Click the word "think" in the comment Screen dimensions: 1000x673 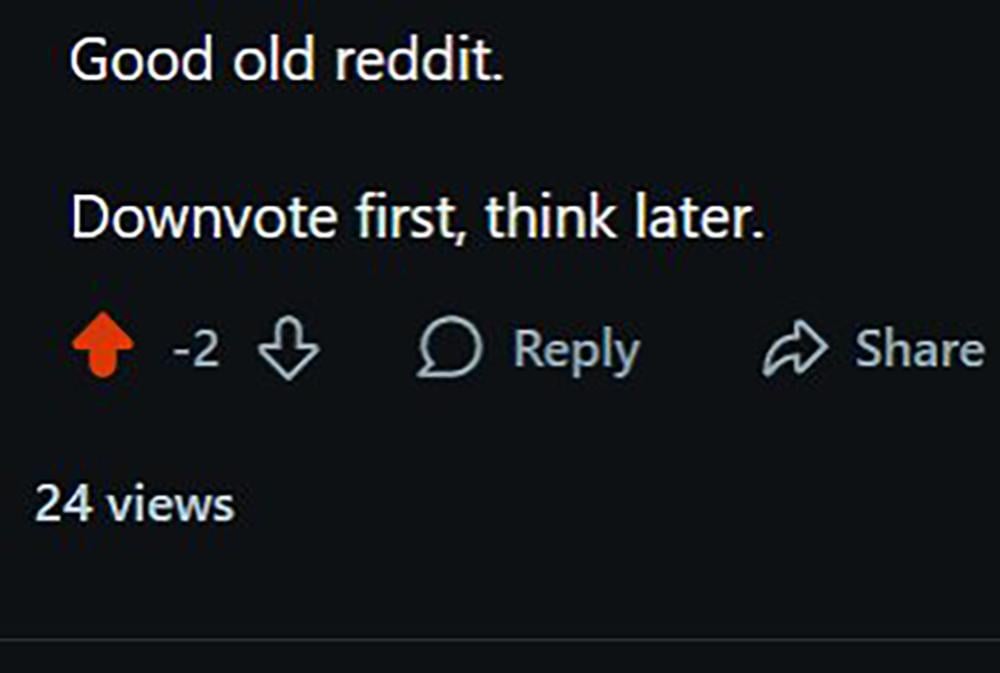[x=549, y=219]
